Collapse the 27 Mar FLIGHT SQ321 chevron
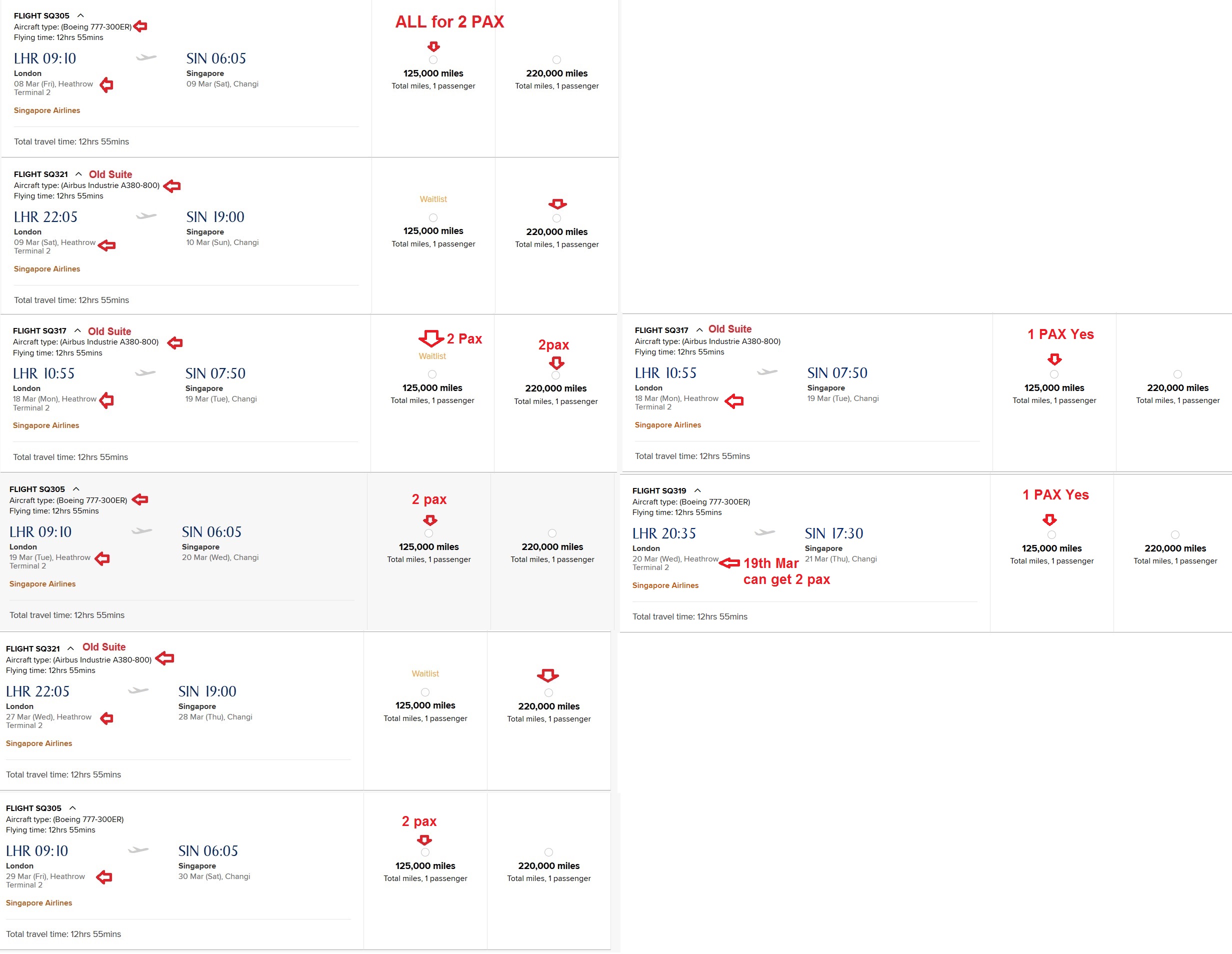Viewport: 1232px width, 954px height. 70,649
